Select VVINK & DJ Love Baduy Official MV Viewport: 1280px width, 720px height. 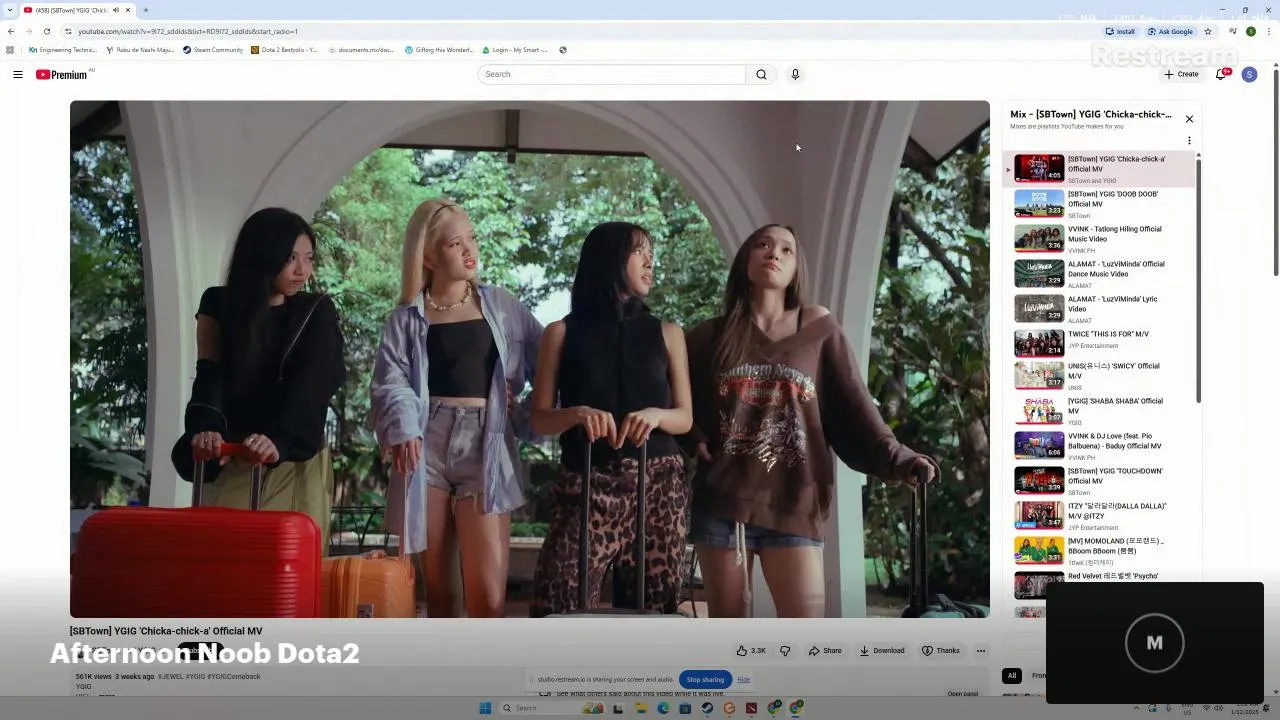pos(1100,445)
